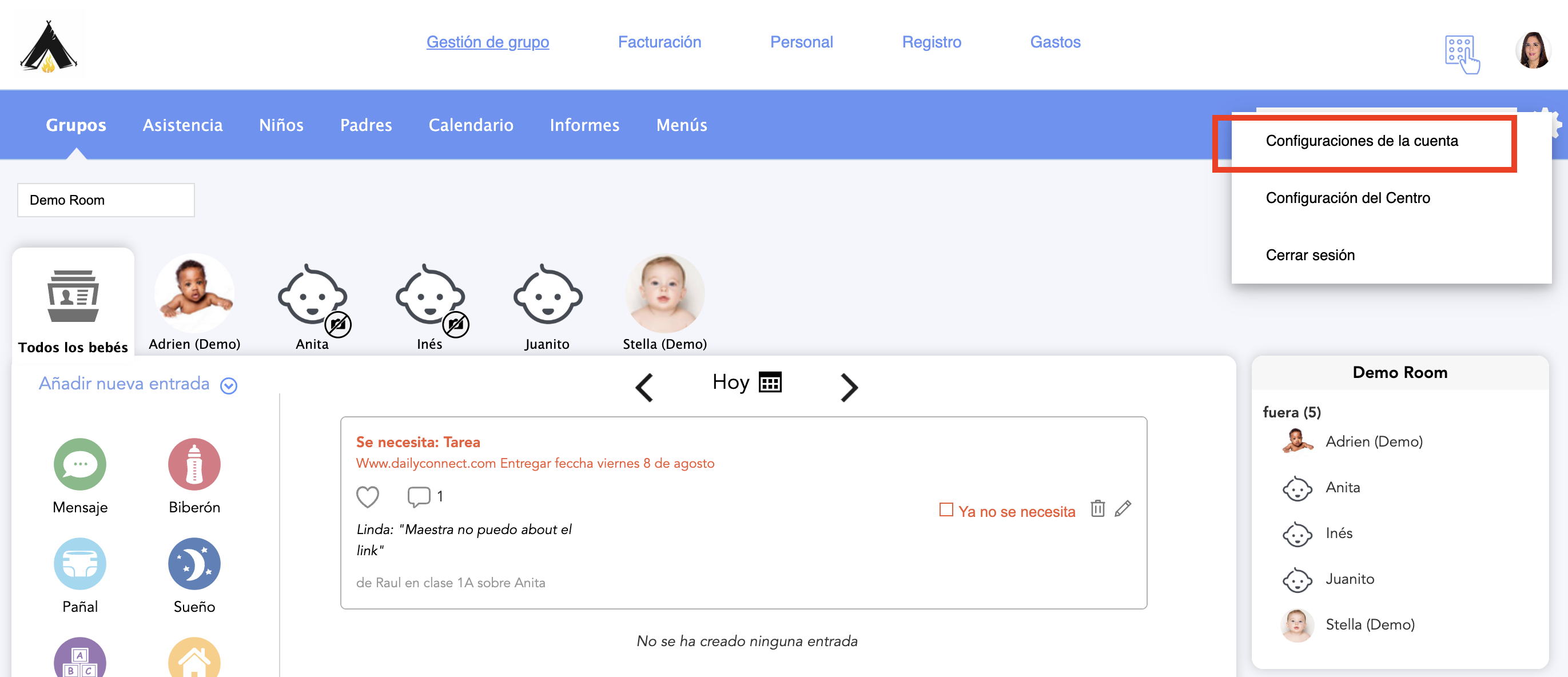Go to previous day arrow

click(x=644, y=387)
